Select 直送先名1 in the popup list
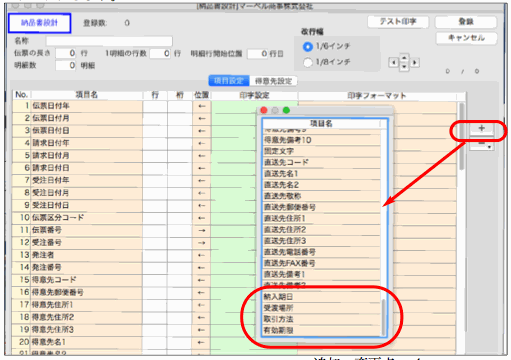The image size is (511, 360). tap(321, 174)
